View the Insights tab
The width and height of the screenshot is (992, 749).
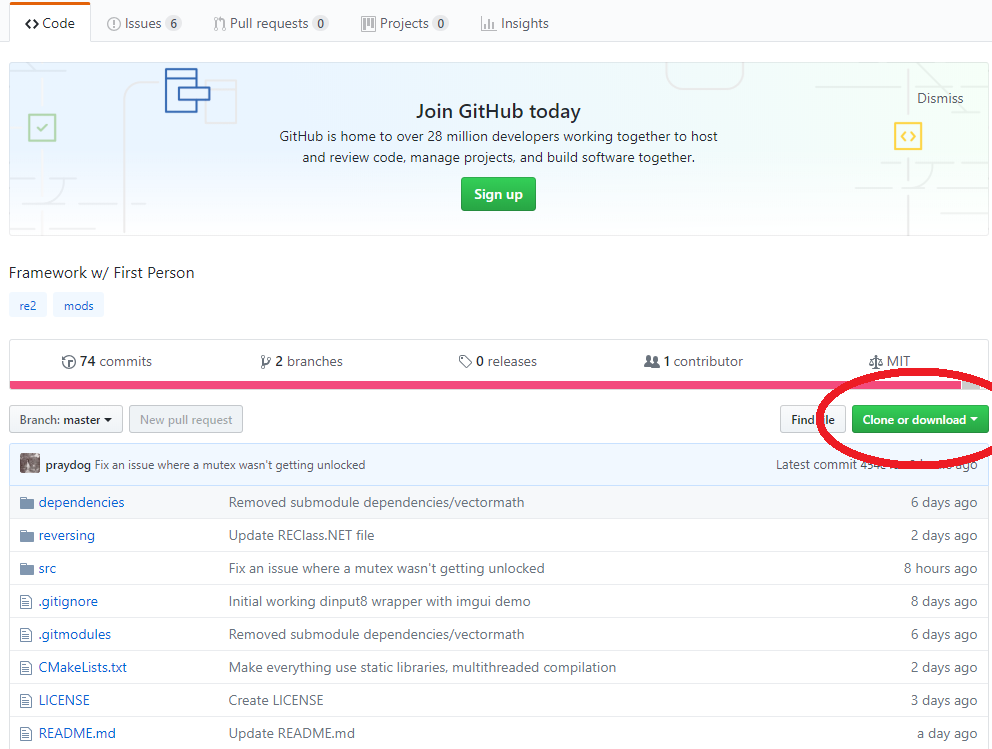[514, 23]
